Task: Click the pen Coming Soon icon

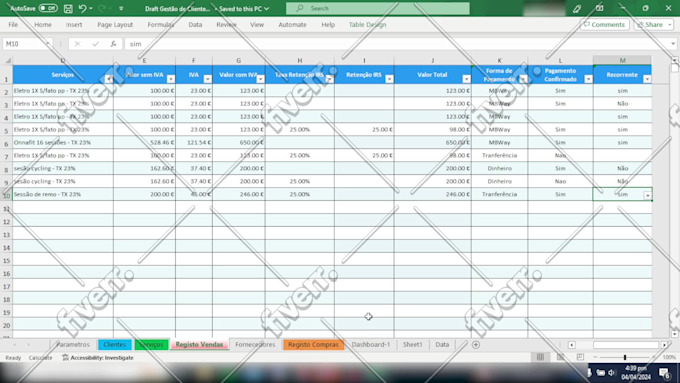Action: 577,8
